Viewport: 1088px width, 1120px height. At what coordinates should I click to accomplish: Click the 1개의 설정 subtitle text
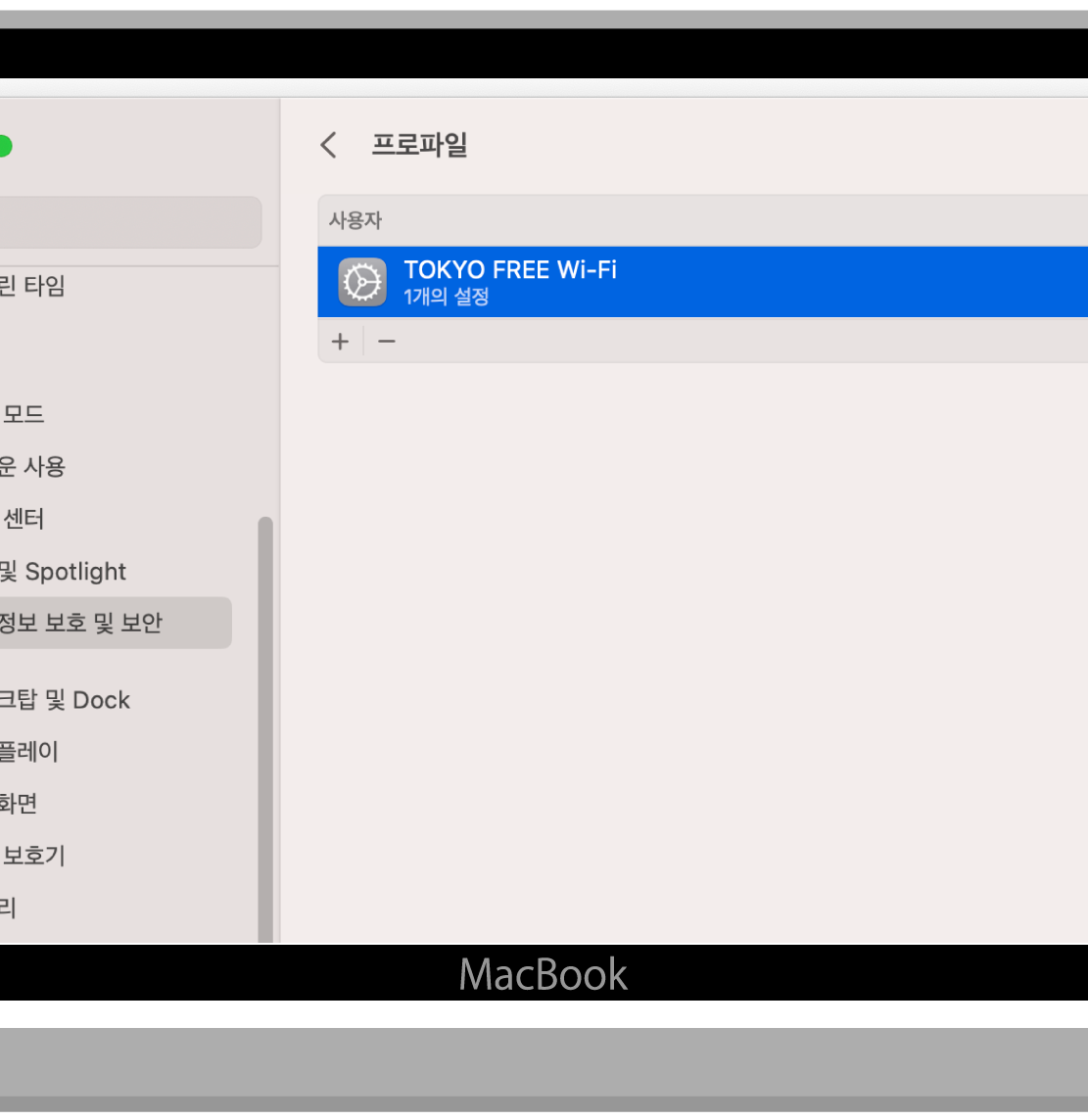(x=447, y=297)
